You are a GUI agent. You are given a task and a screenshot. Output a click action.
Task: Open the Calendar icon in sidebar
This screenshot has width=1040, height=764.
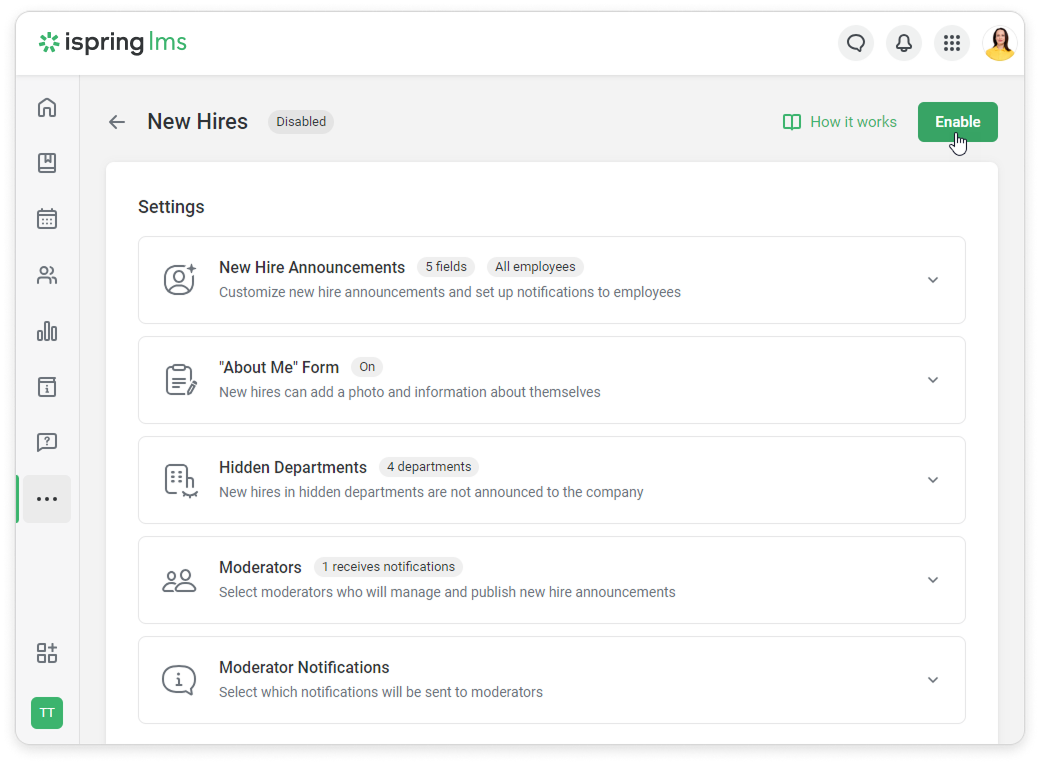click(x=47, y=219)
